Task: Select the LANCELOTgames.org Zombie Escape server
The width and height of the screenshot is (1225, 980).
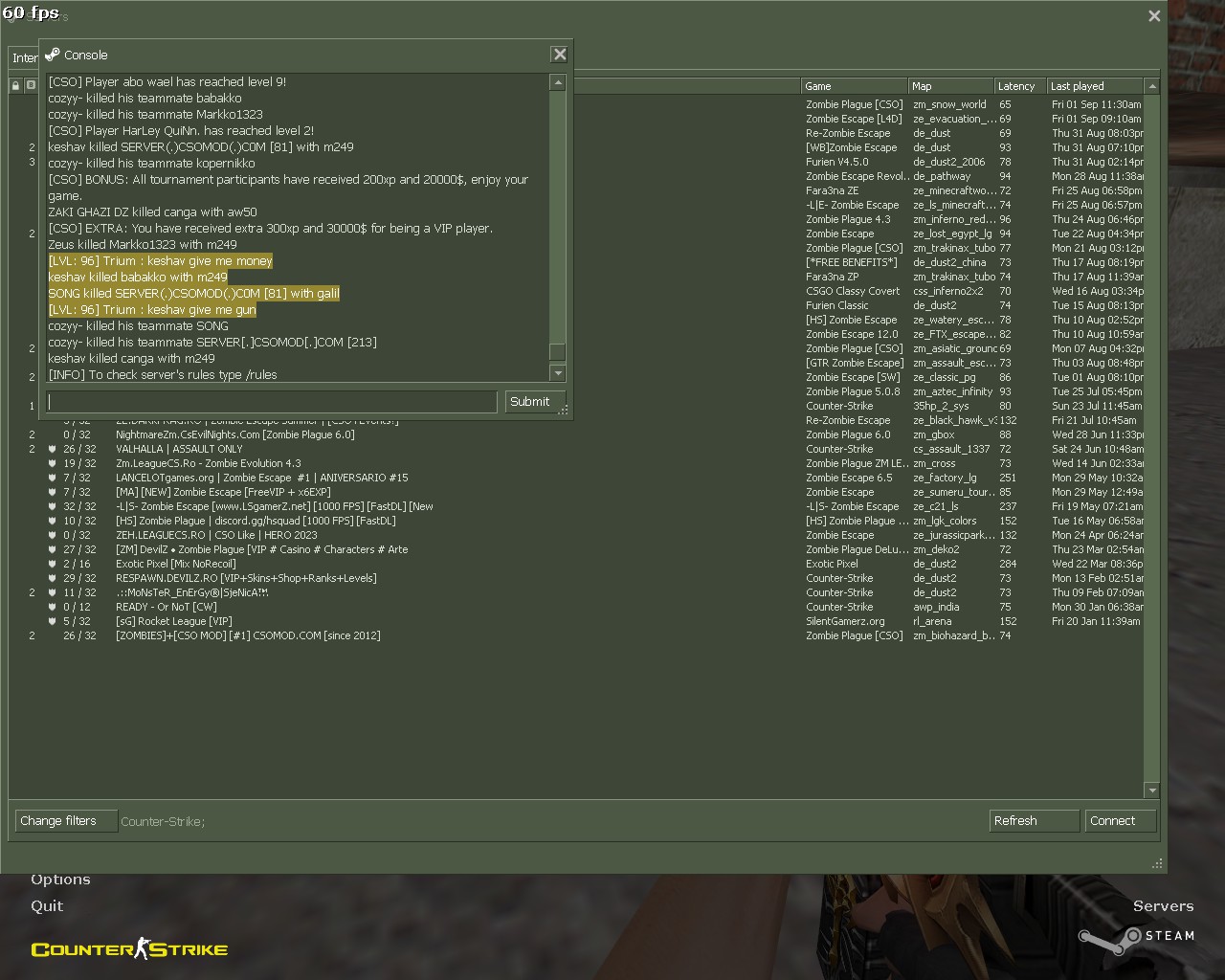Action: click(576, 478)
